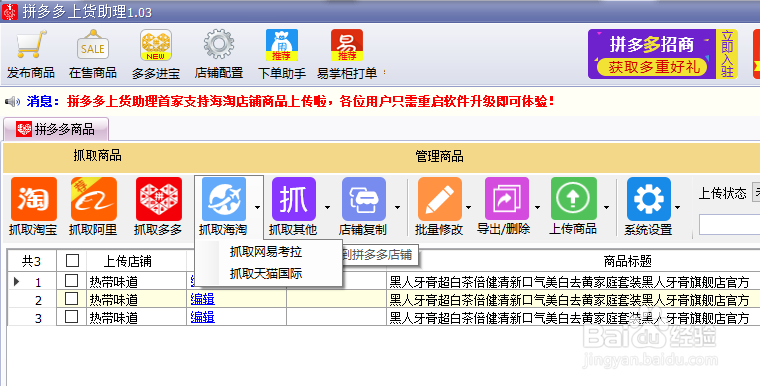Launch 下单助手 recommended icon
The height and width of the screenshot is (386, 760).
(x=282, y=45)
